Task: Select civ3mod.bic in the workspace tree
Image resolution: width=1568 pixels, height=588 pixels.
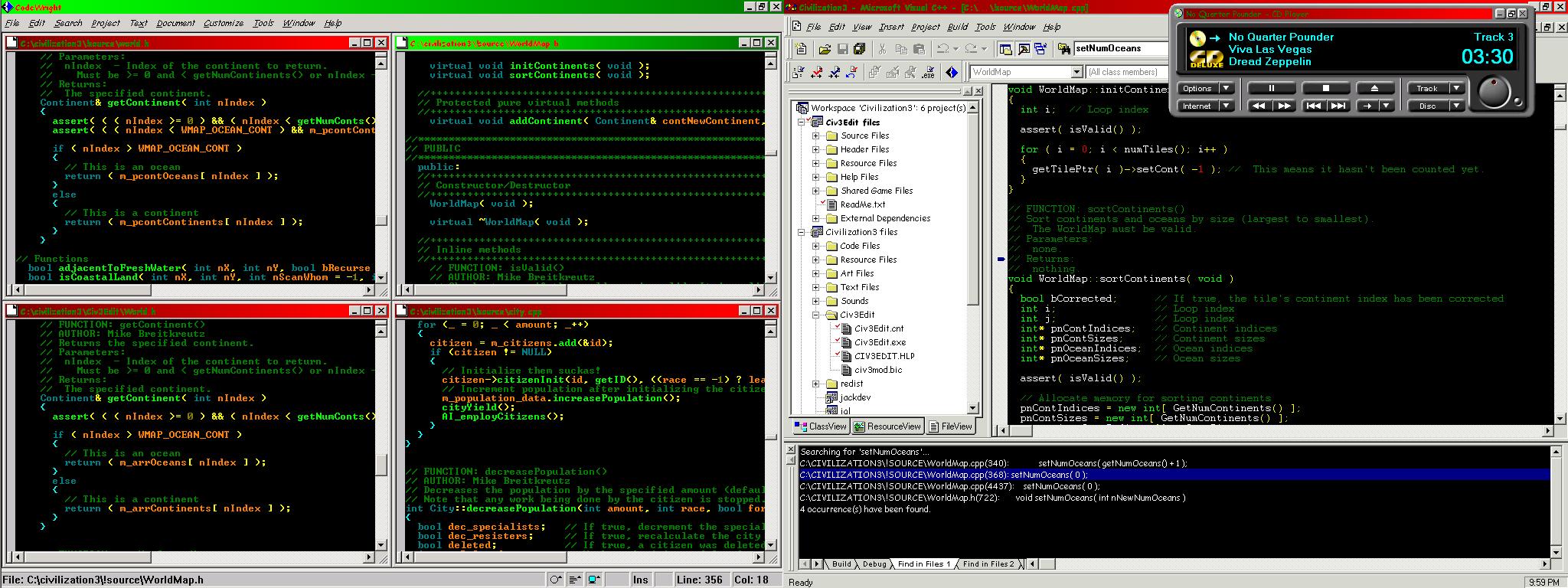Action: 878,371
